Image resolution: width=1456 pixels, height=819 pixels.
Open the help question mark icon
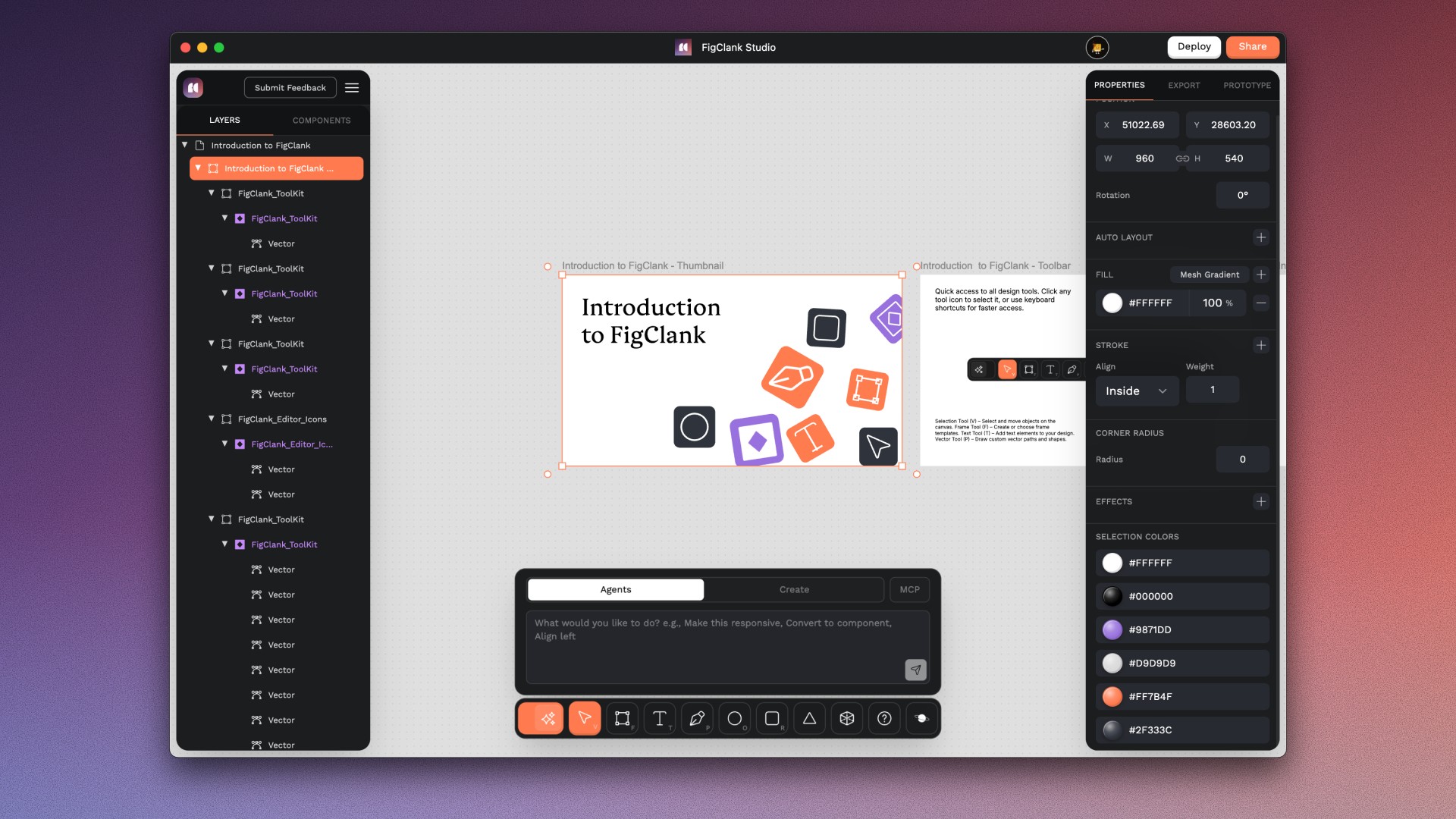tap(884, 718)
